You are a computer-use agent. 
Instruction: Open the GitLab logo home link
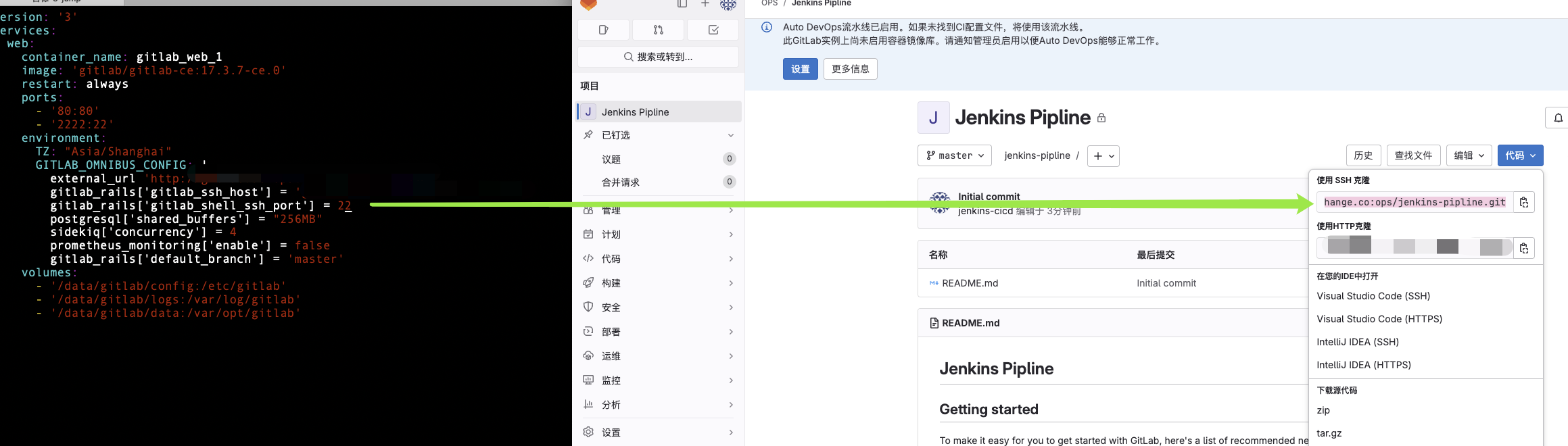point(590,5)
